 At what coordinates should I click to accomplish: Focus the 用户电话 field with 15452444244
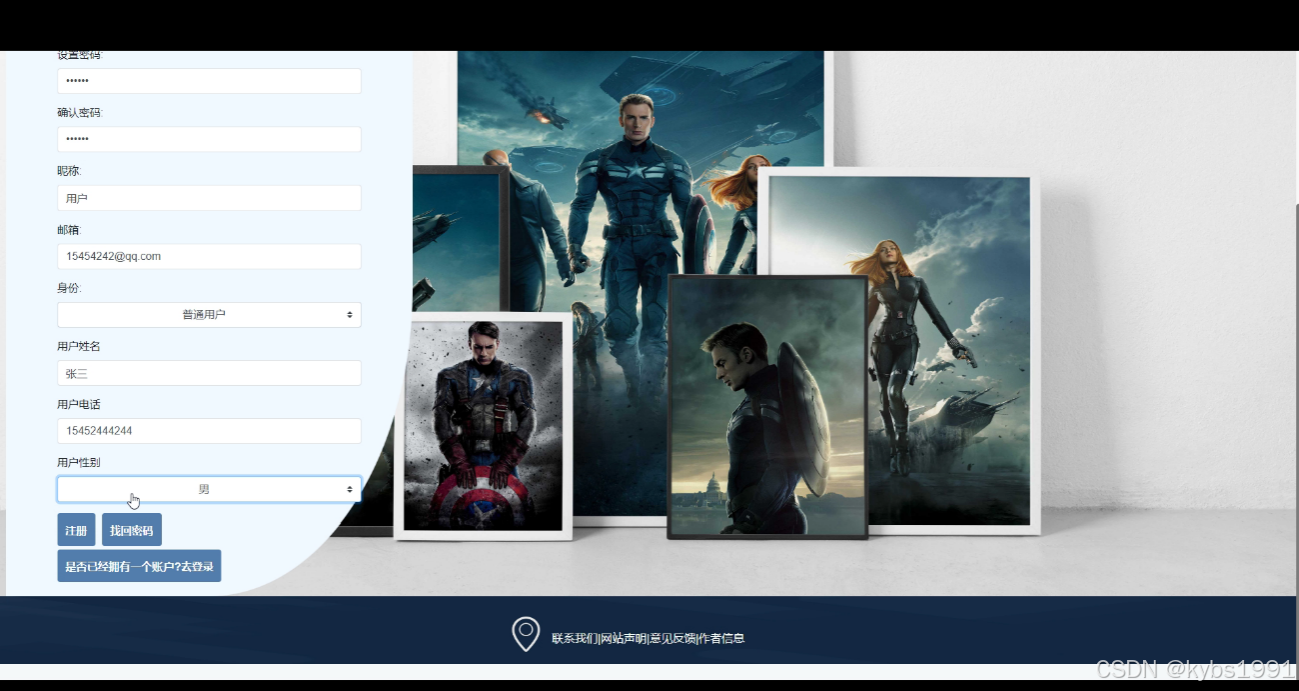[x=209, y=431]
